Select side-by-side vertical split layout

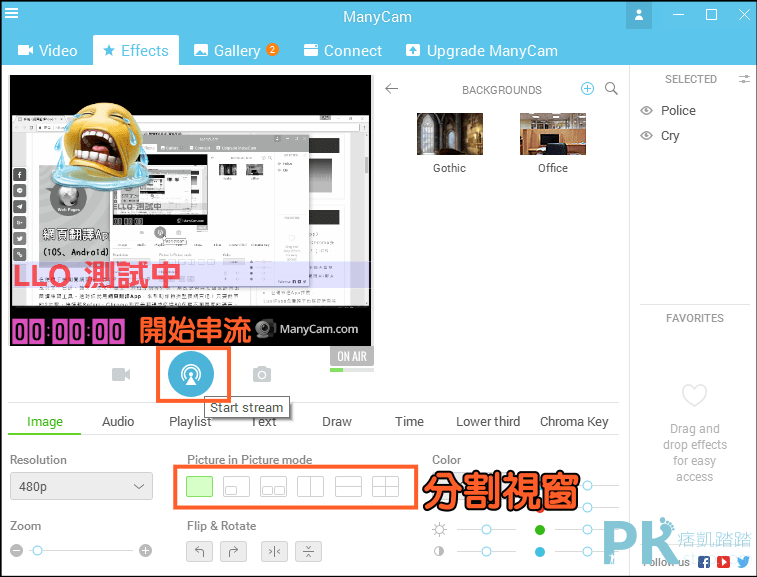point(310,486)
